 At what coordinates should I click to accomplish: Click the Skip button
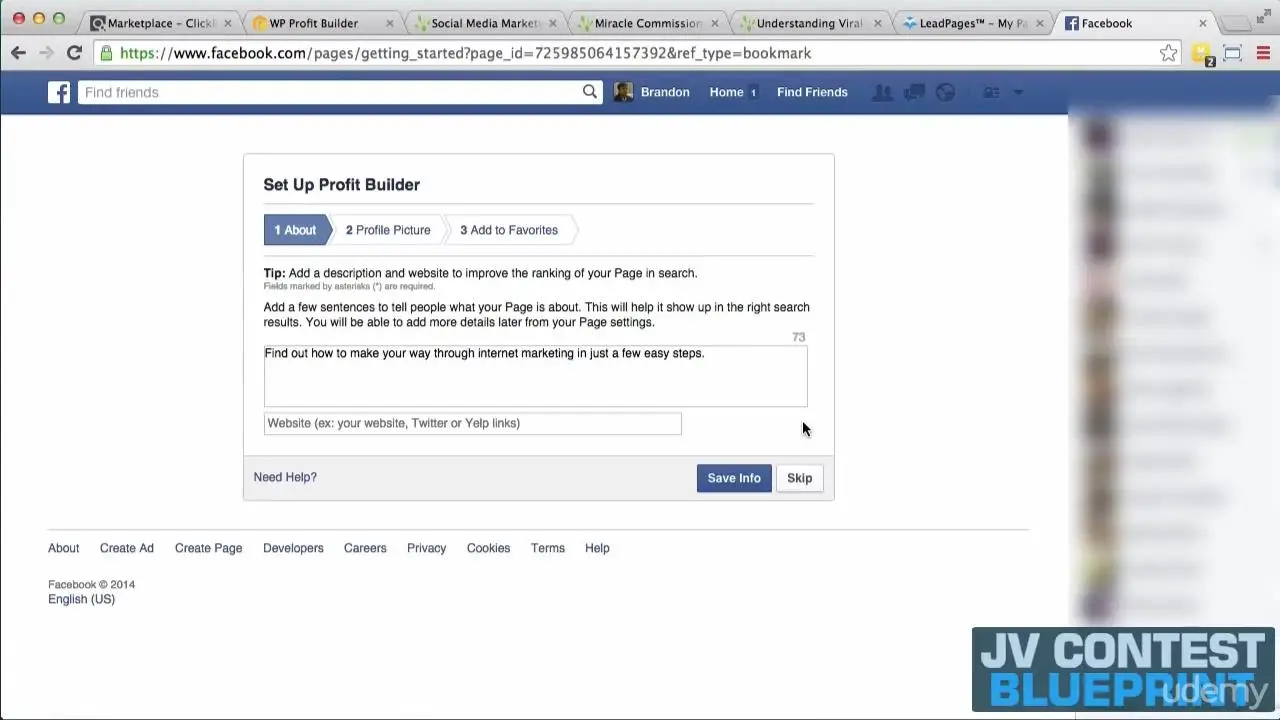[x=799, y=478]
